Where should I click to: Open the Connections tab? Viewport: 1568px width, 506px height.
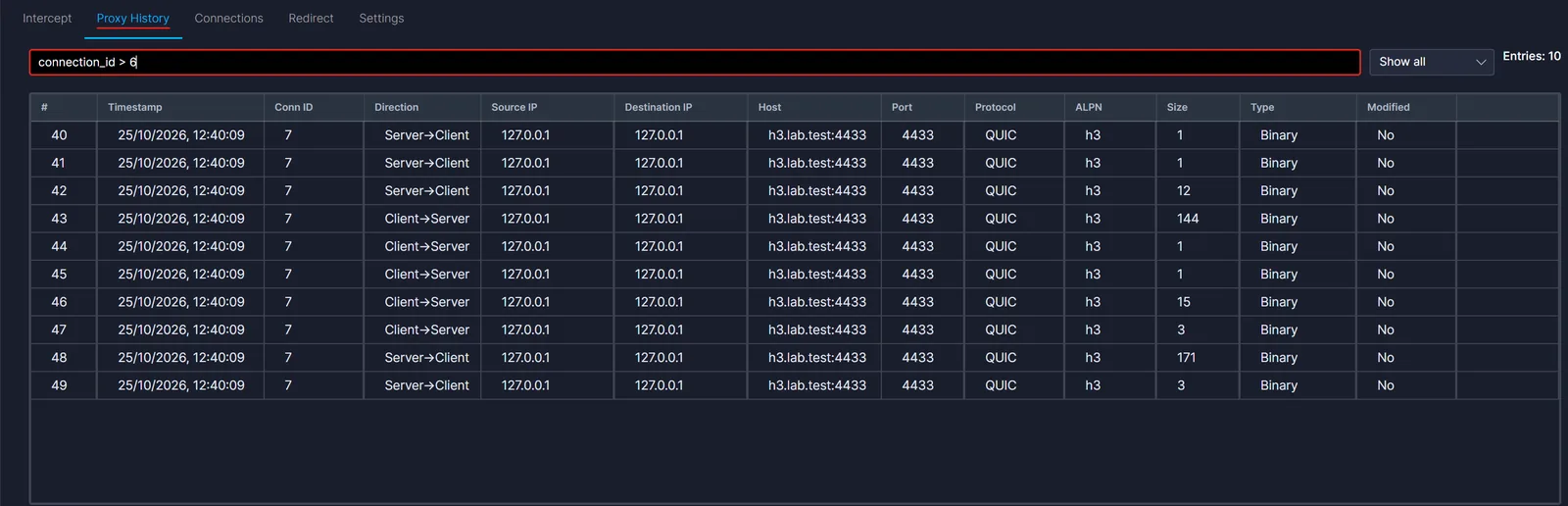pos(228,19)
